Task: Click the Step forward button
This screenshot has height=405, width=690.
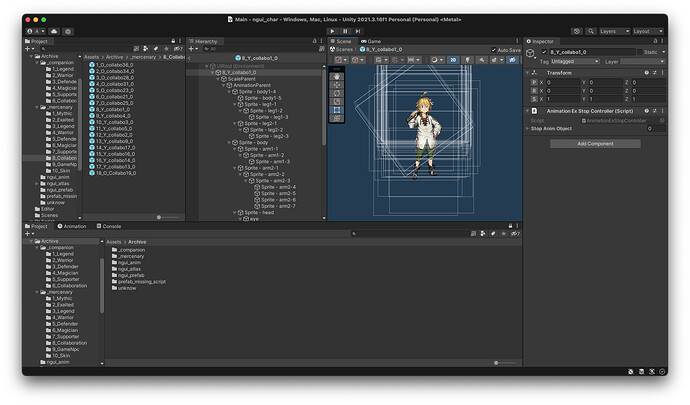Action: 358,31
